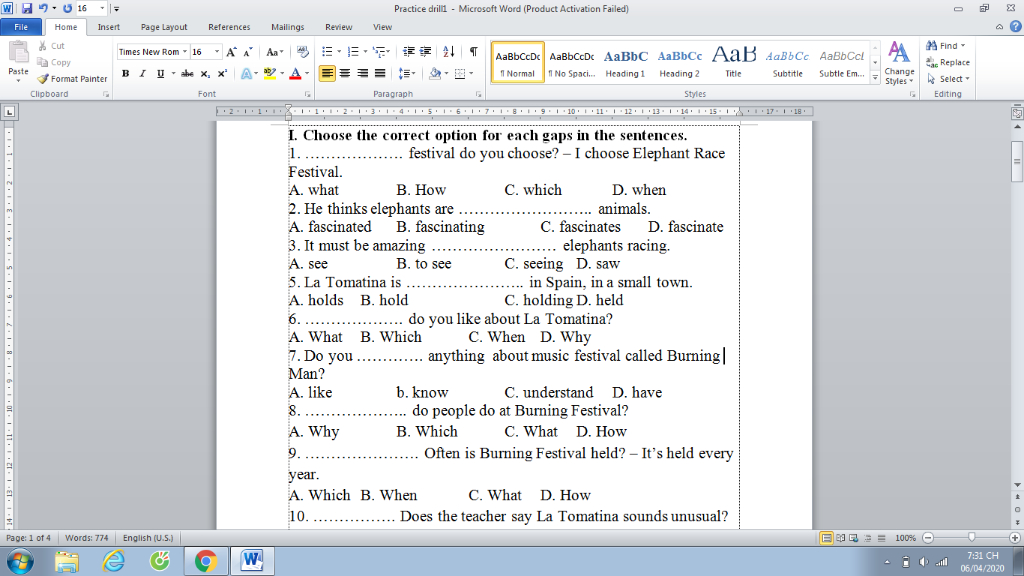The image size is (1024, 576).
Task: Switch to Review tab
Action: click(338, 27)
